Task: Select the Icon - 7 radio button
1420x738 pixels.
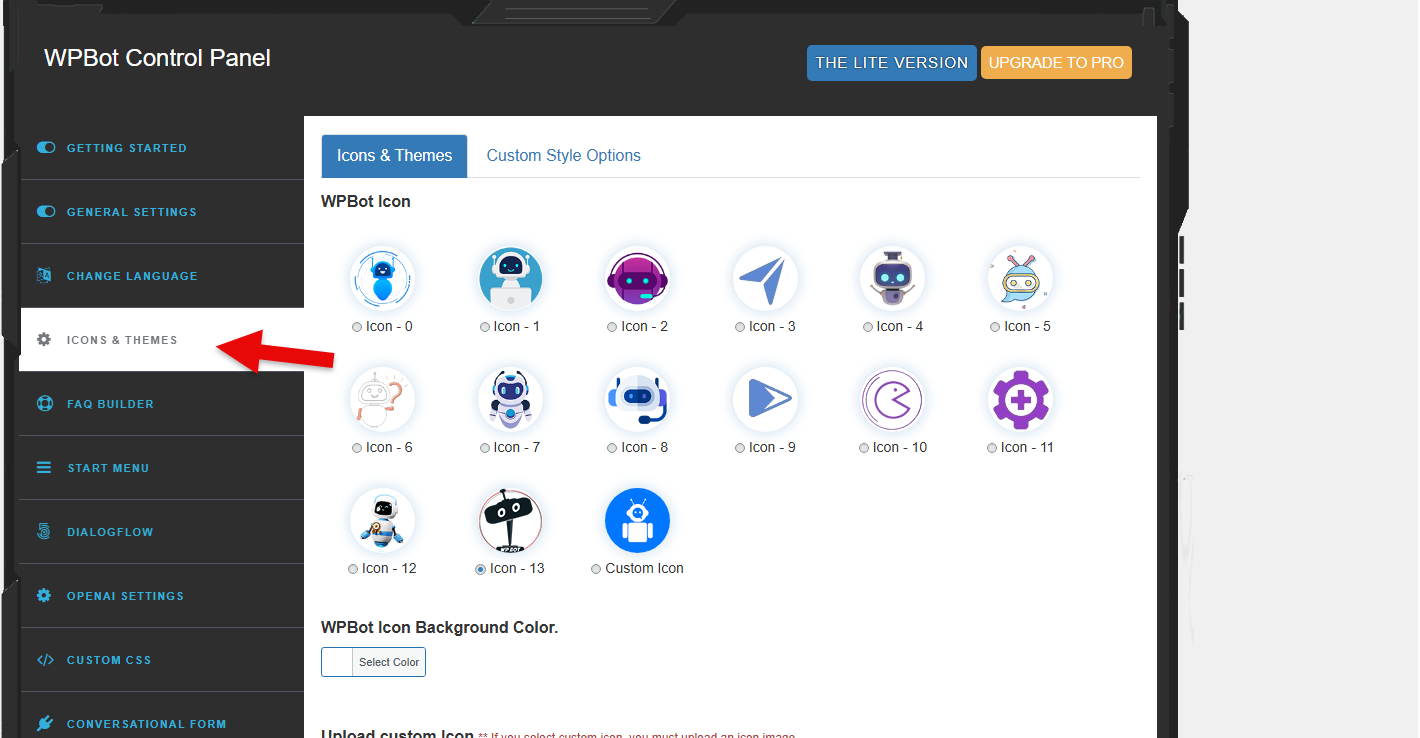Action: click(485, 448)
